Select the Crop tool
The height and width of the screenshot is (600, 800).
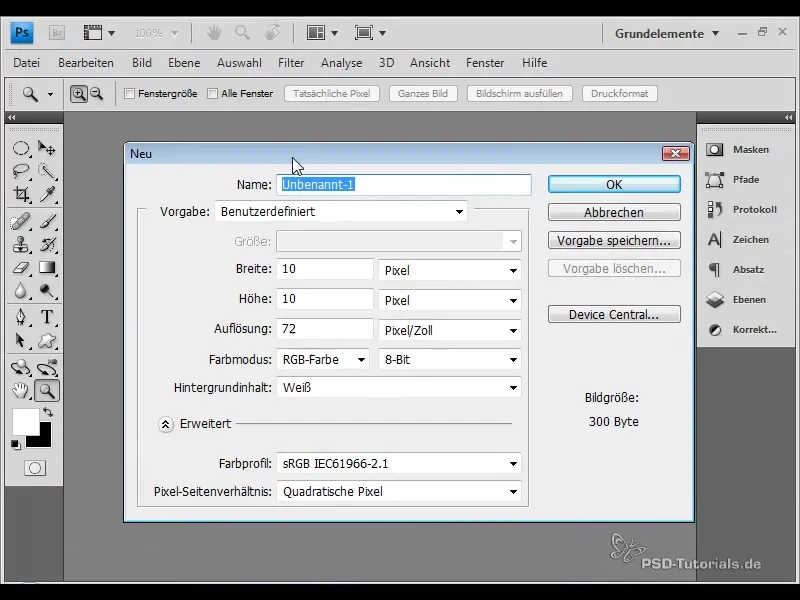point(21,194)
